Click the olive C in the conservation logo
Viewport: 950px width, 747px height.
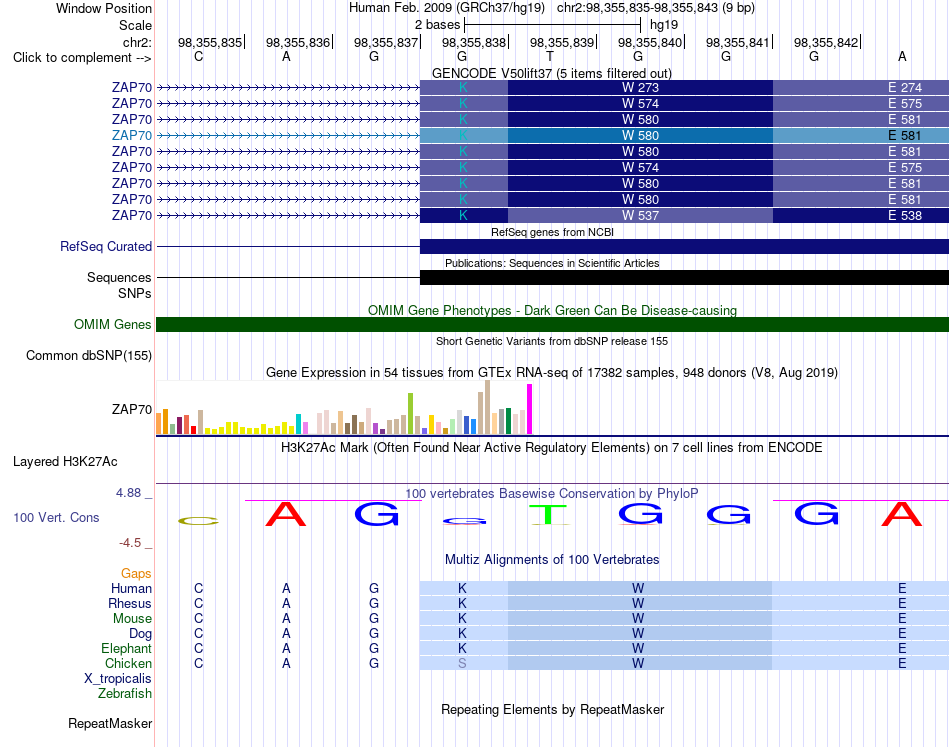coord(198,520)
